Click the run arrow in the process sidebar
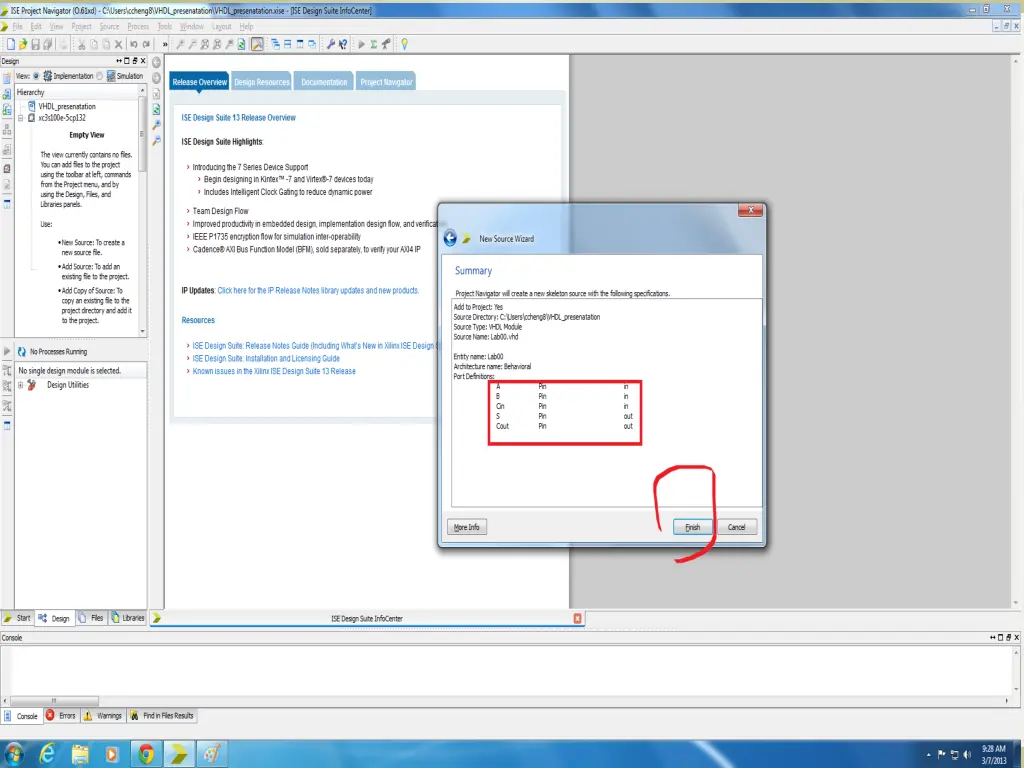 click(x=7, y=351)
